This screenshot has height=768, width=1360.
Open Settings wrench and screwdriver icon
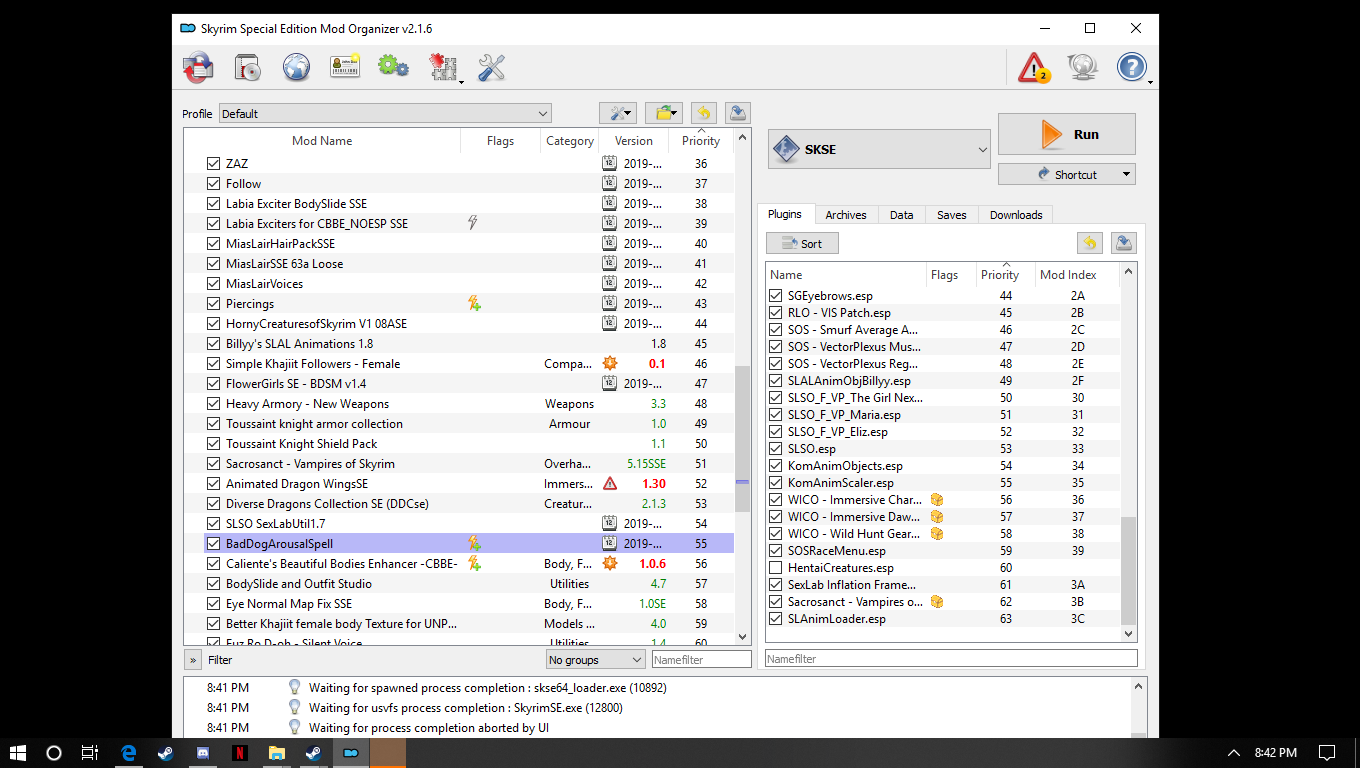pos(491,68)
